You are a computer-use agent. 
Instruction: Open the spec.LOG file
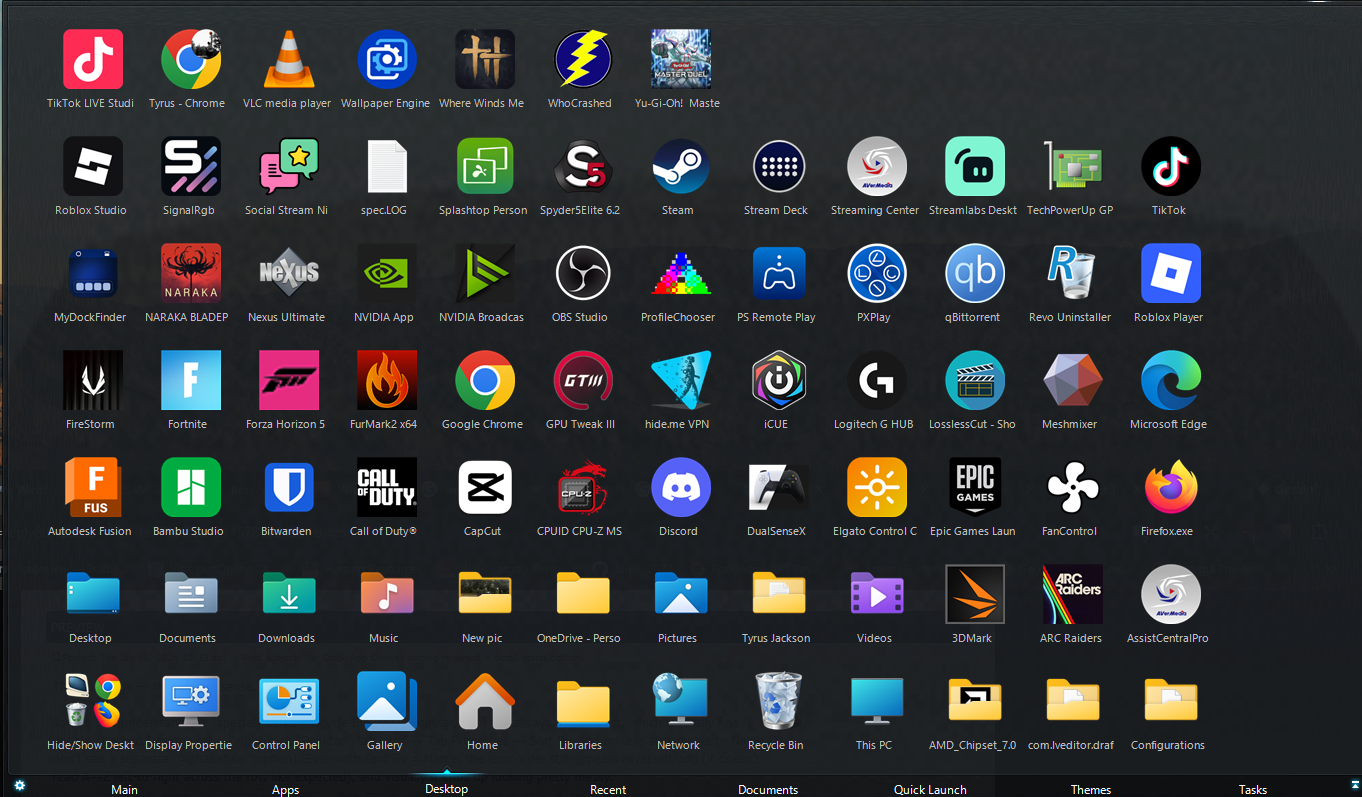click(x=385, y=167)
